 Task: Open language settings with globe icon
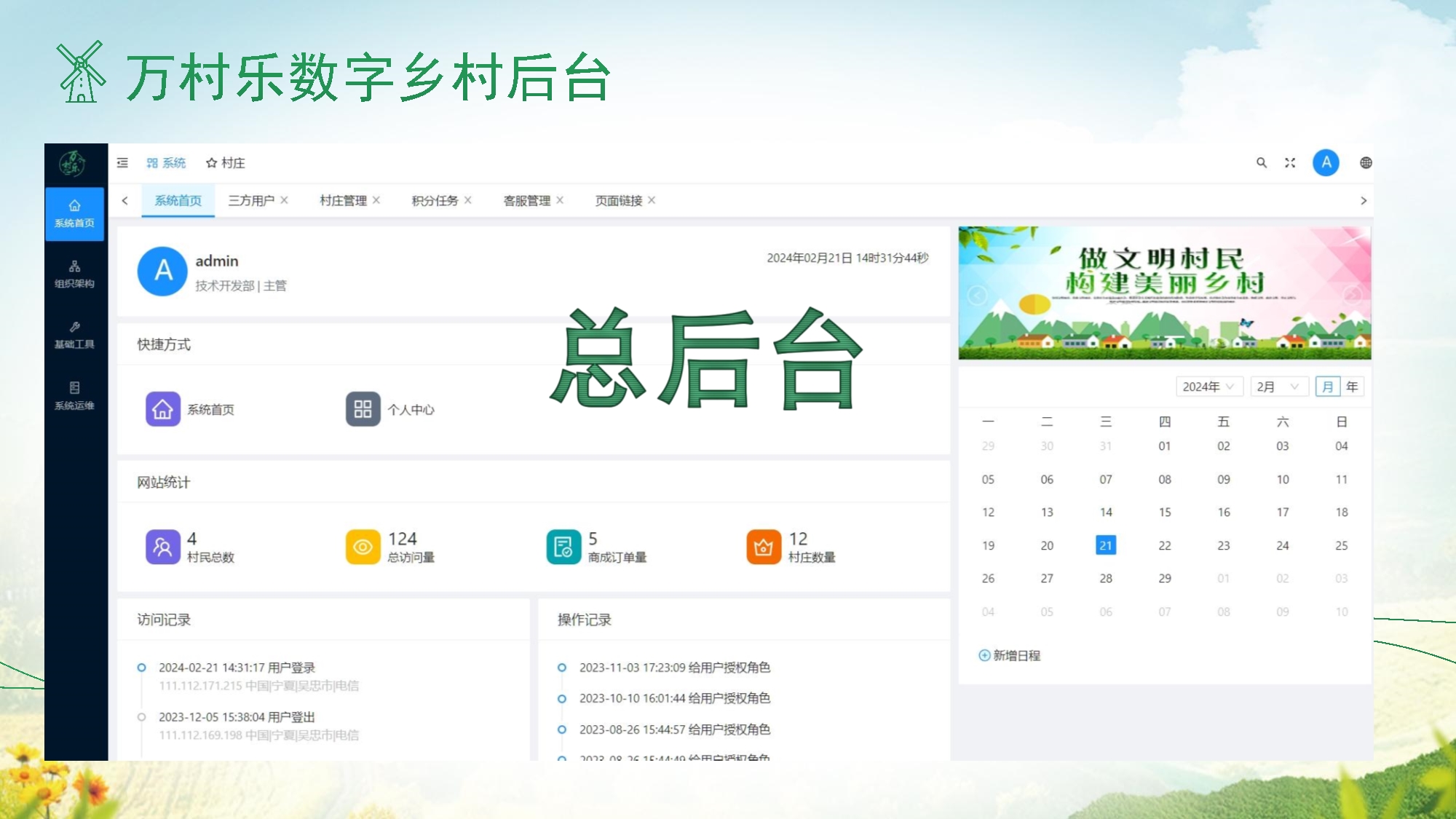click(1367, 162)
